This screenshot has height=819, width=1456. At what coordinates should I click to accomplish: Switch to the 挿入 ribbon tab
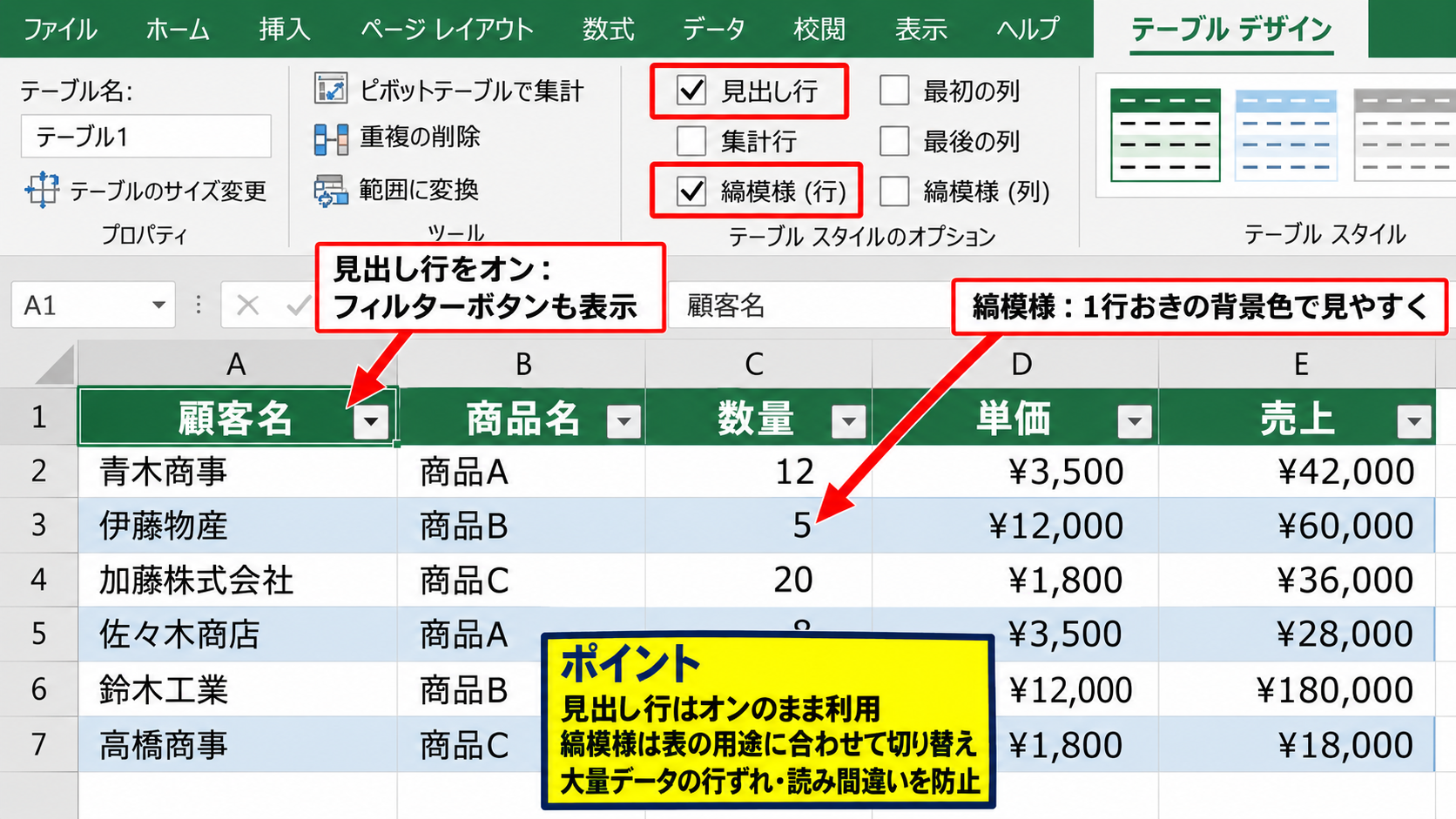tap(285, 30)
